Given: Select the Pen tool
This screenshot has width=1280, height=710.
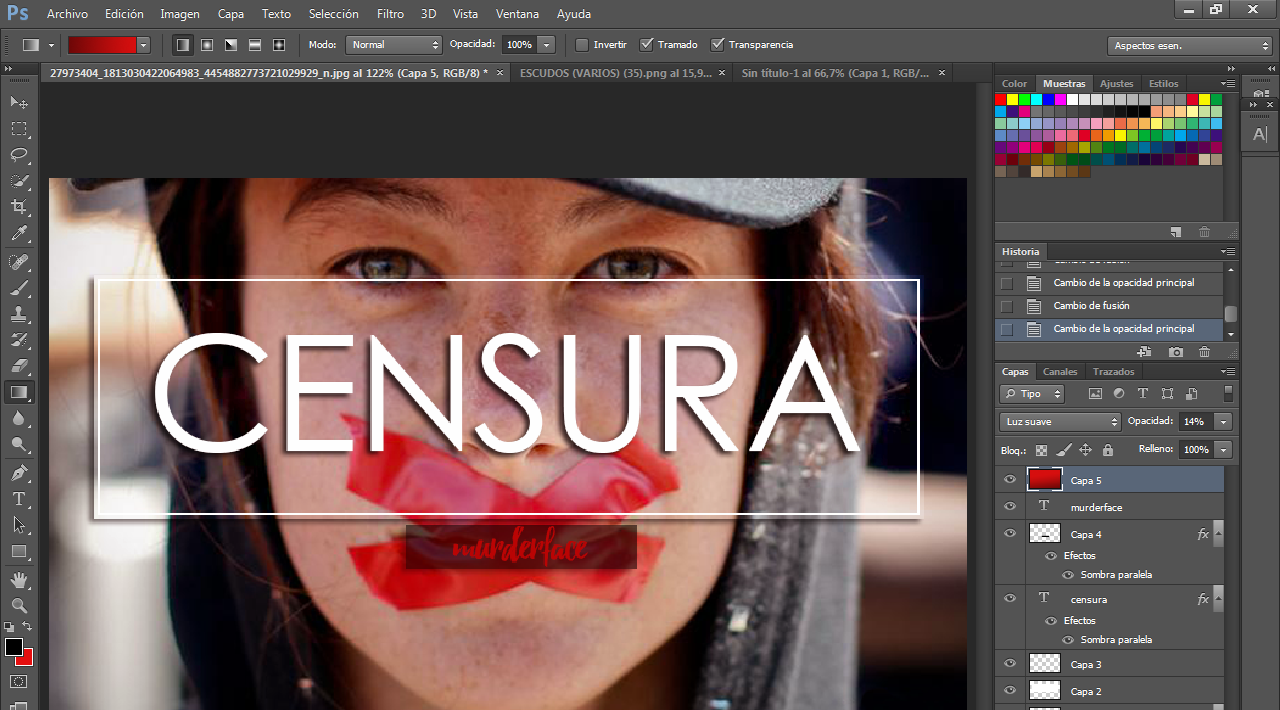Looking at the screenshot, I should coord(18,472).
